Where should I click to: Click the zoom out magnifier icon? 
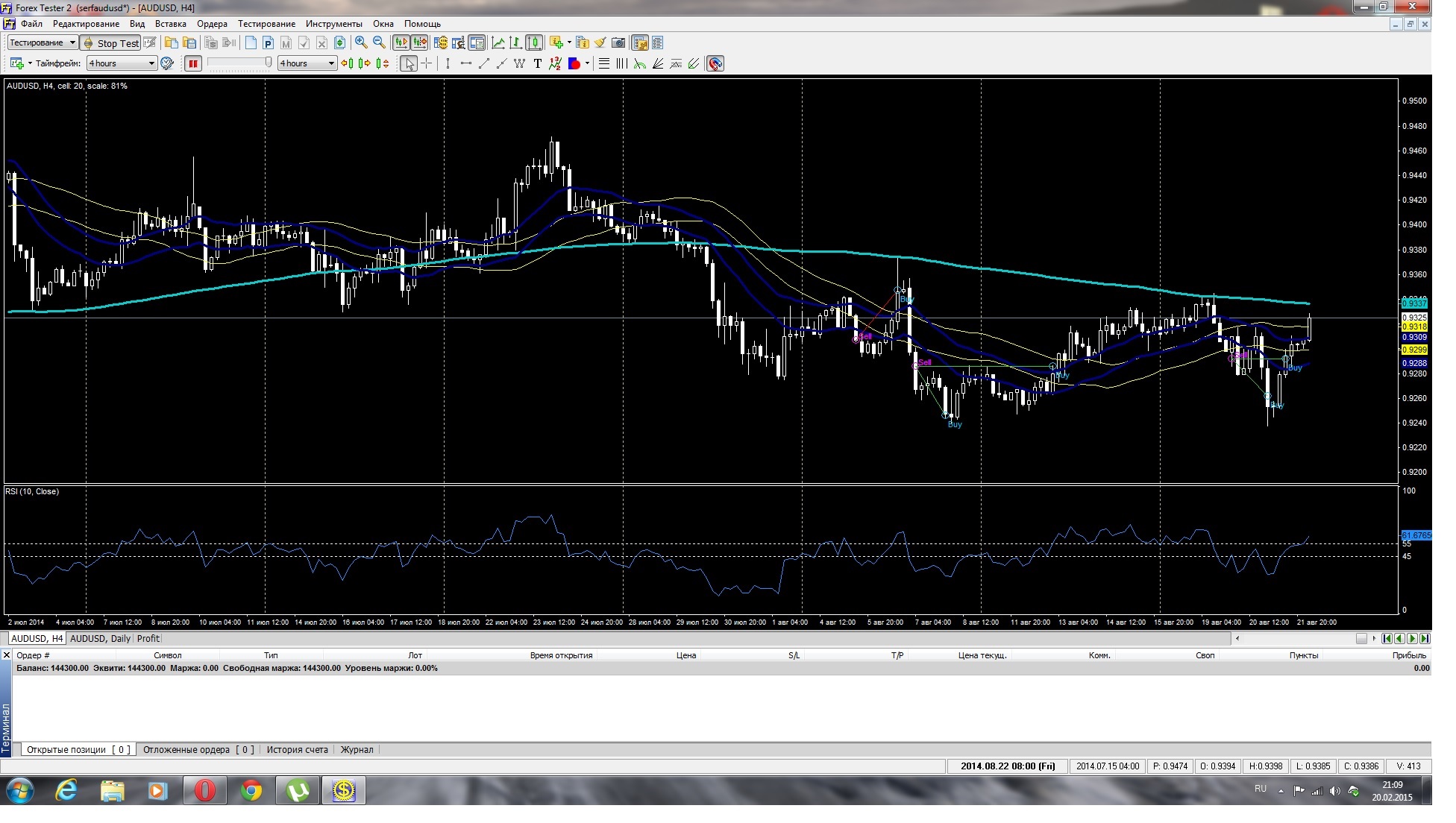point(379,42)
